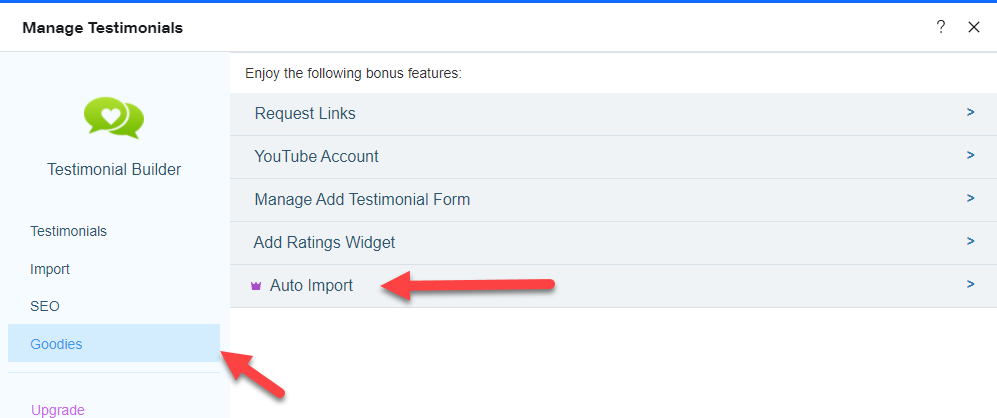This screenshot has height=418, width=997.
Task: Open the YouTube Account feature row
Action: coord(613,157)
